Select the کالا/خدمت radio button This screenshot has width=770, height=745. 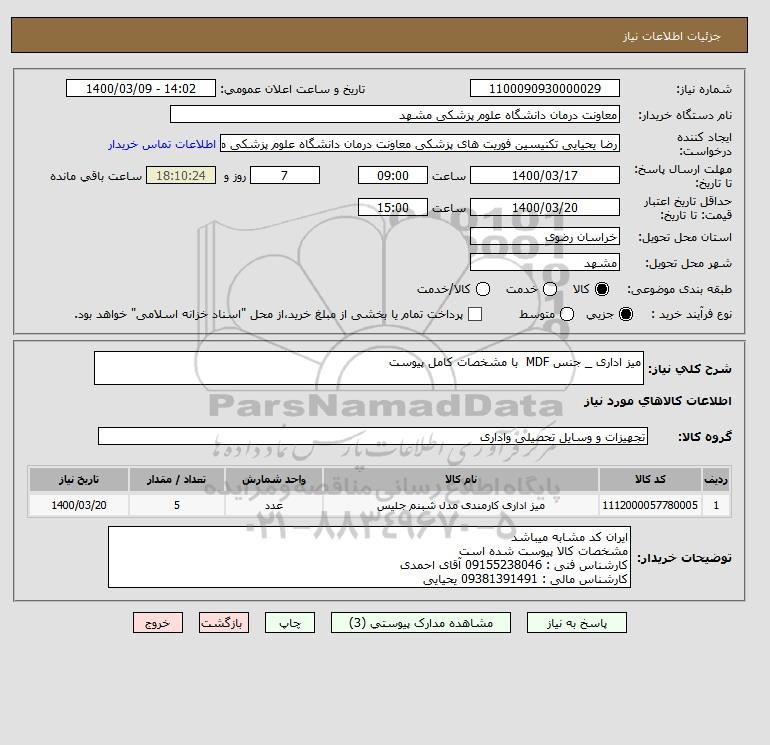(x=483, y=289)
